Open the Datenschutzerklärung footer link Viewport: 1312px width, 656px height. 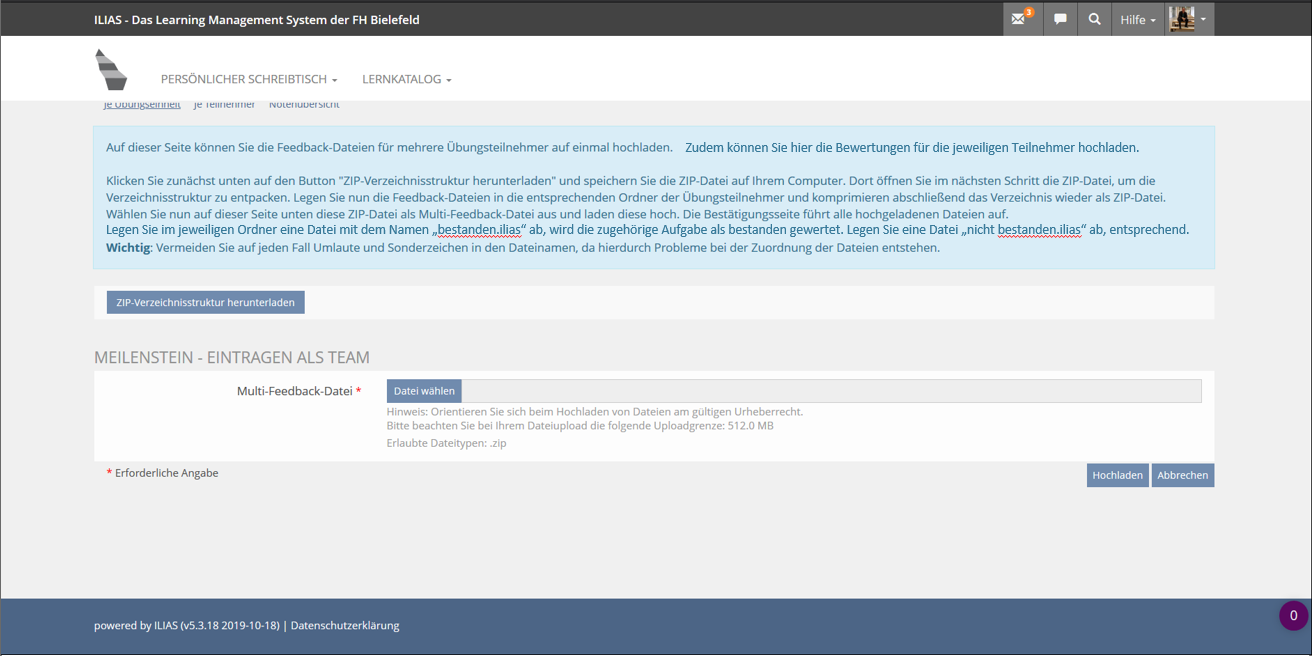345,626
